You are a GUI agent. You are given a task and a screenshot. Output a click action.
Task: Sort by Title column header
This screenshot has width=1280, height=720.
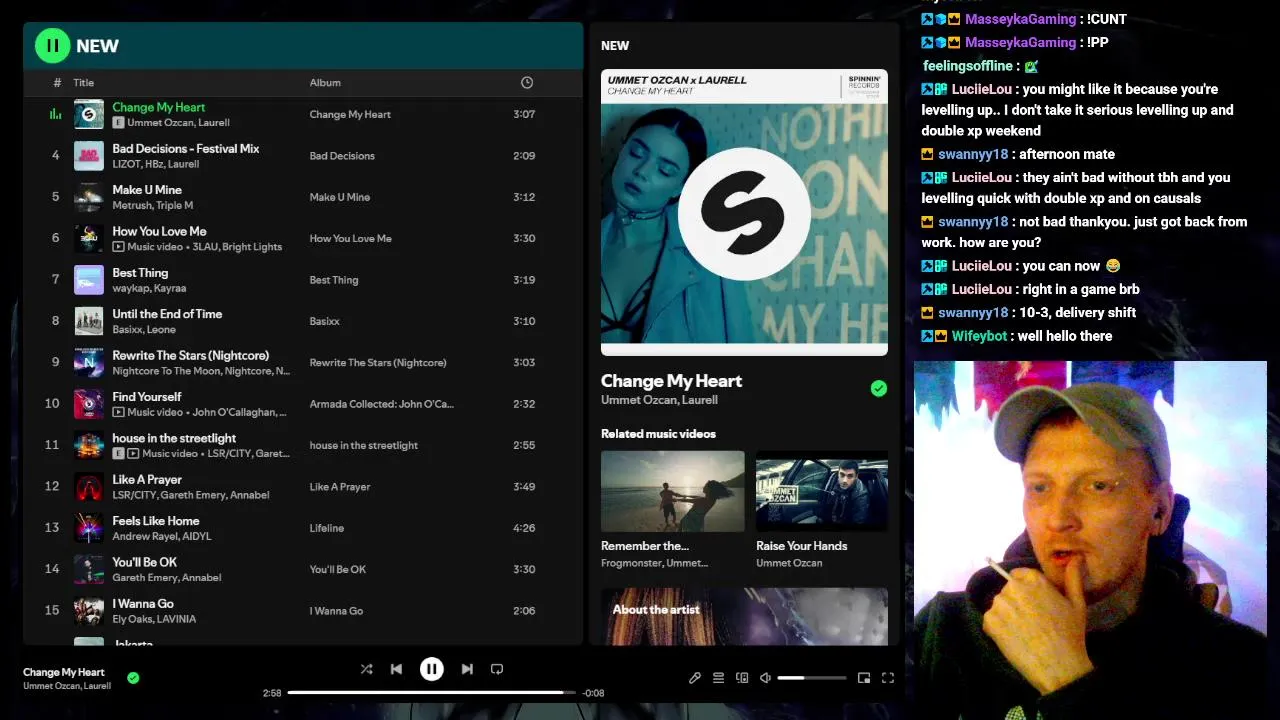point(83,83)
